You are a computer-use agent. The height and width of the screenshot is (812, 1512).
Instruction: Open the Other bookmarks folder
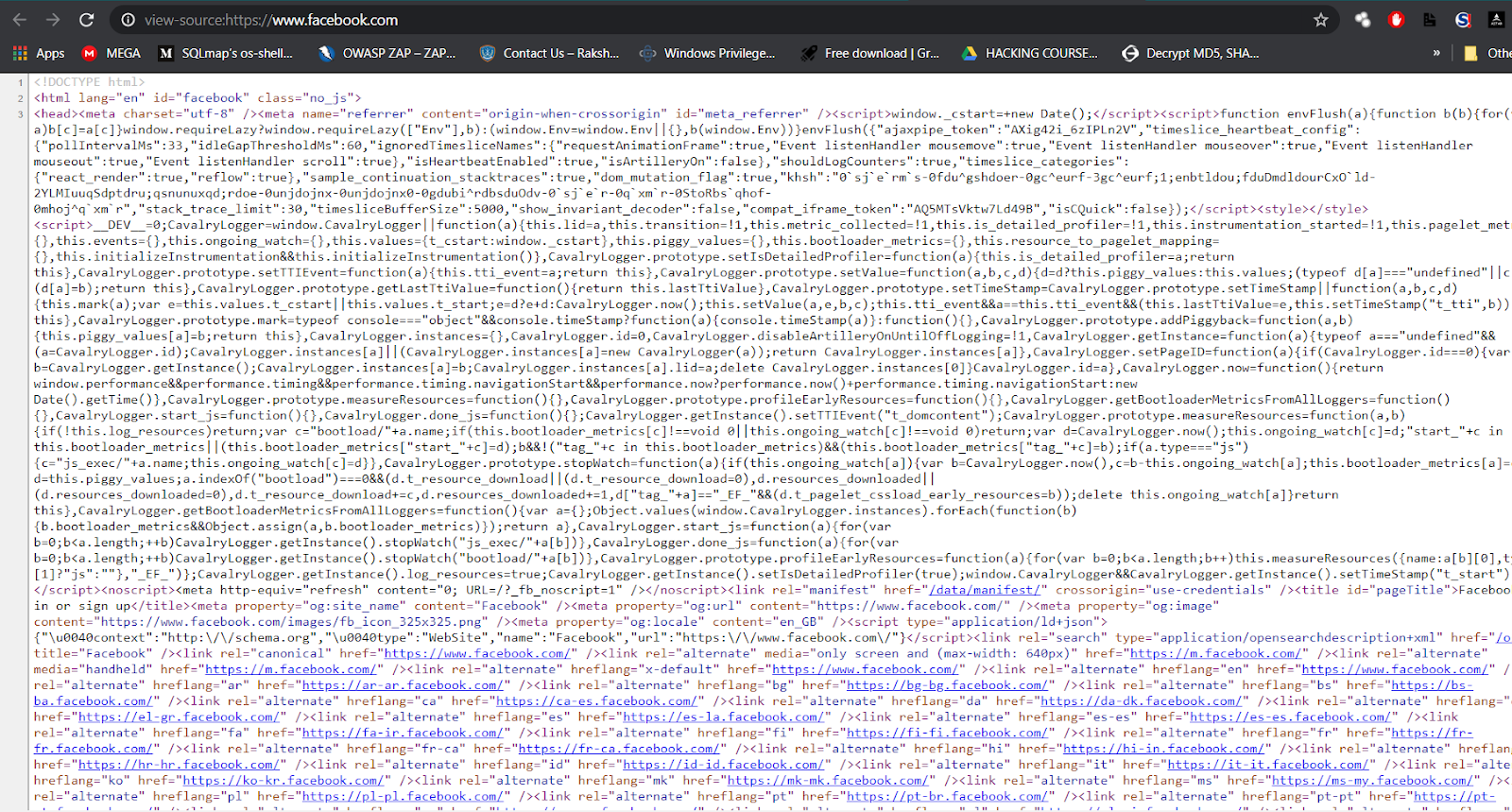(1487, 54)
